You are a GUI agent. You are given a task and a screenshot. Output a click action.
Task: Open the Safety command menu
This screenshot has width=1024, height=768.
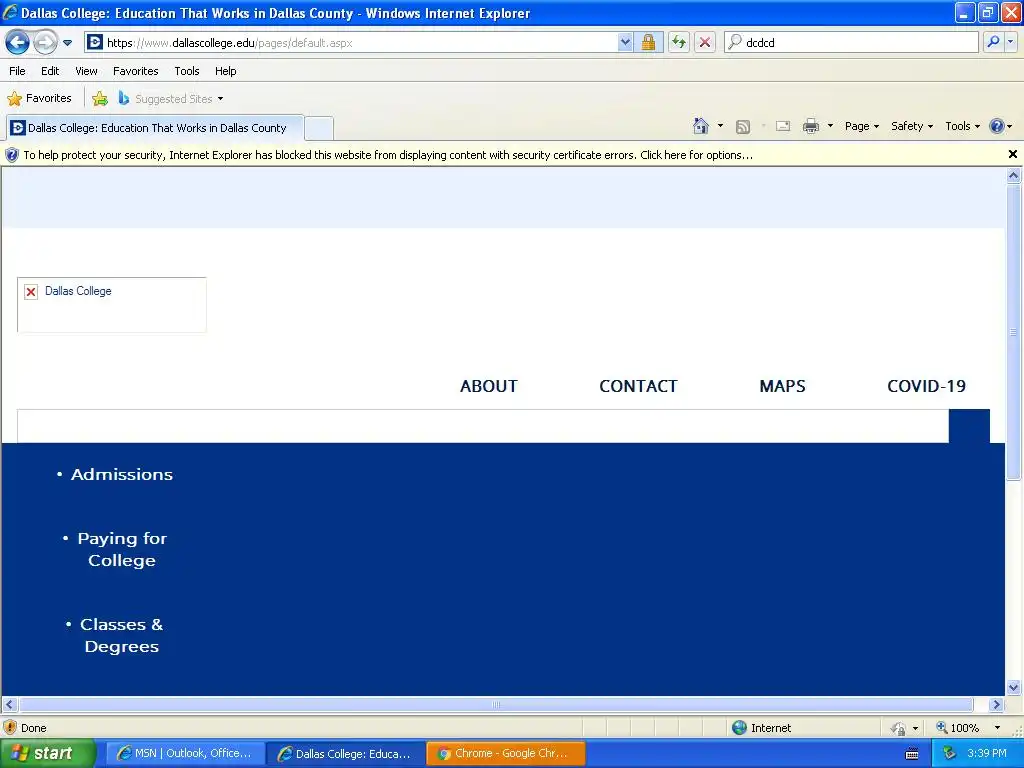[x=912, y=126]
